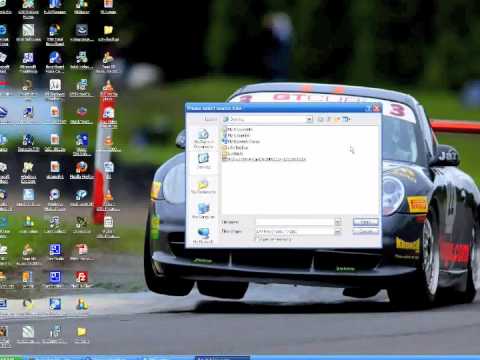Expand the File name history dropdown arrow
The width and height of the screenshot is (480, 360).
pos(338,222)
